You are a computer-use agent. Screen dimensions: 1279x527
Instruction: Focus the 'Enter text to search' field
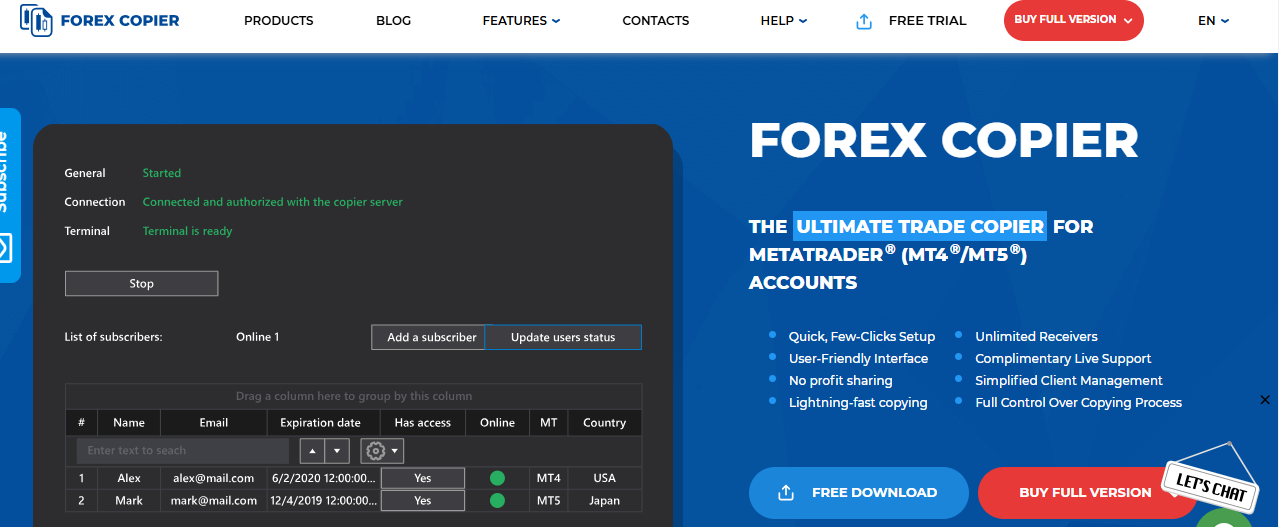183,450
